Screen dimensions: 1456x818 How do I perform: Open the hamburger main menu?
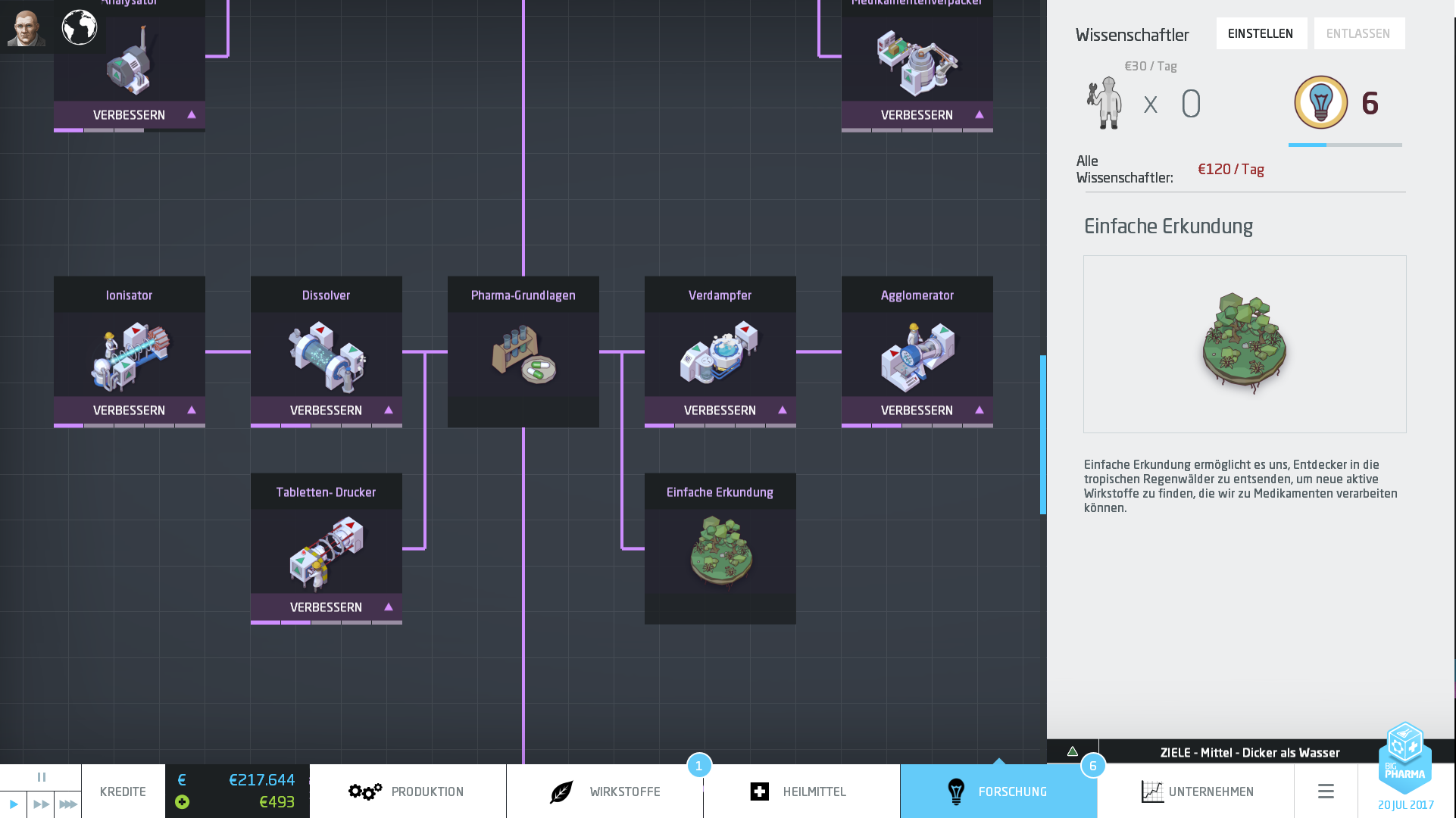1326,791
